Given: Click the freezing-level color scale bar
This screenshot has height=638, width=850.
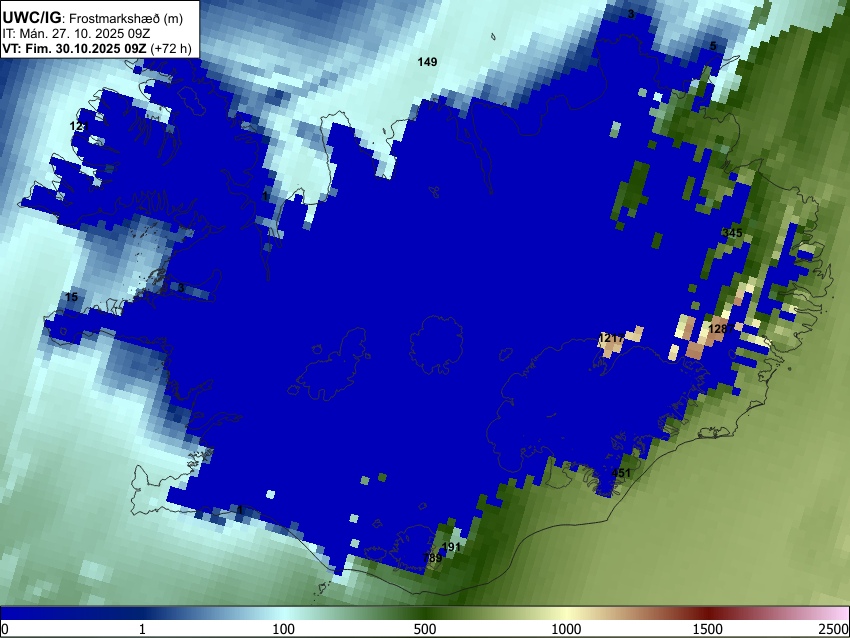Looking at the screenshot, I should point(425,613).
